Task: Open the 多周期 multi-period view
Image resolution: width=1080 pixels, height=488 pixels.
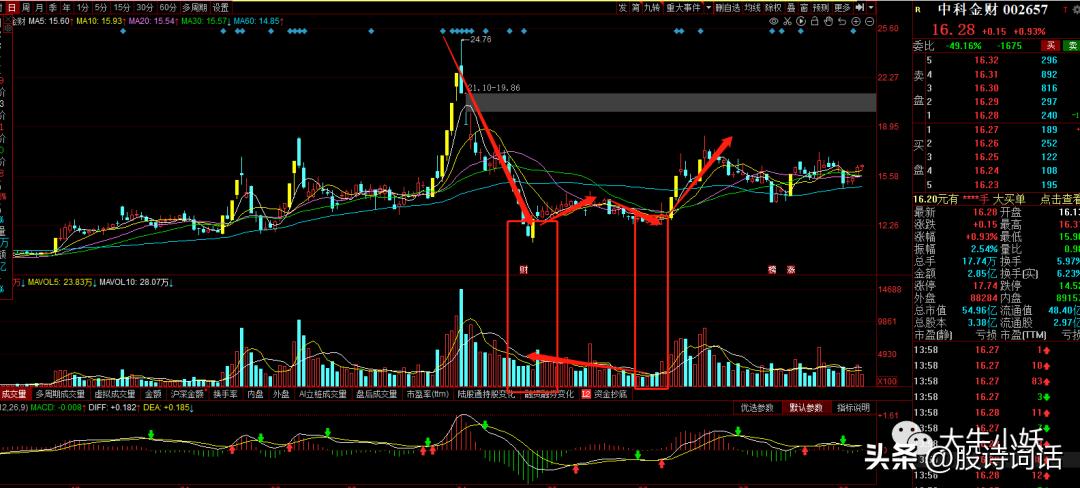Action: click(195, 8)
